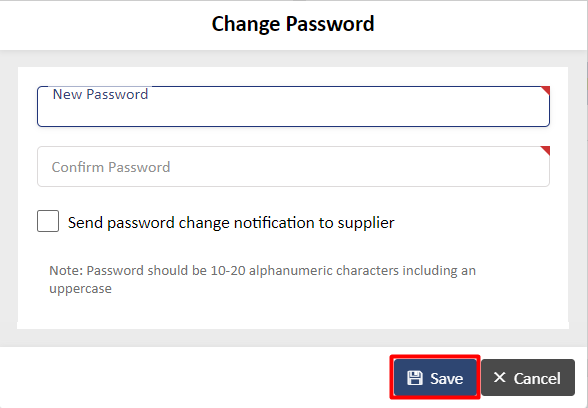The width and height of the screenshot is (588, 408).
Task: Cancel the password change dialog
Action: [x=528, y=377]
